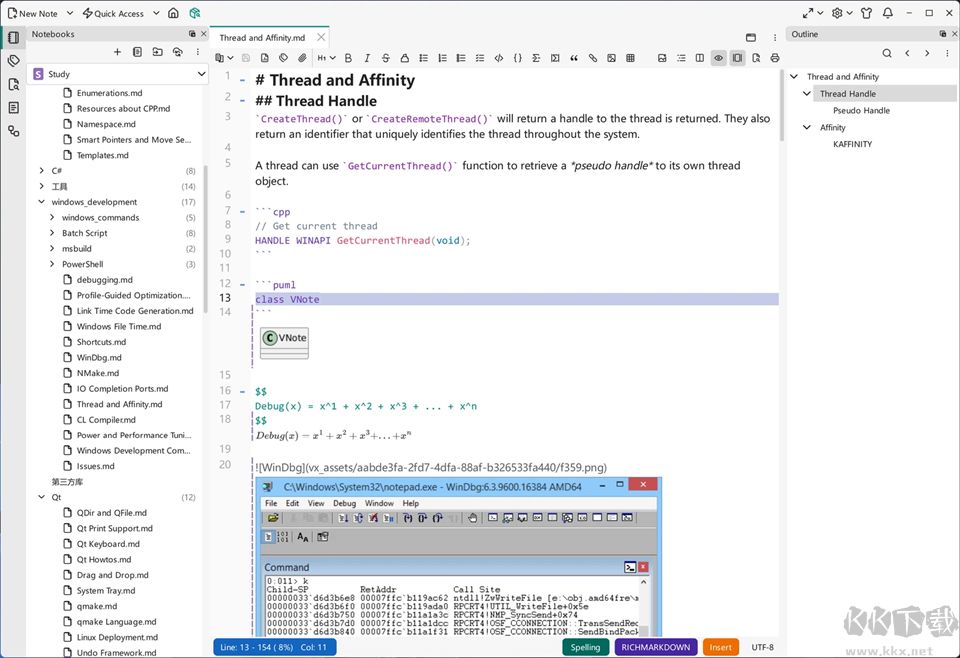Select Pseudo Handle in the Outline

click(861, 111)
